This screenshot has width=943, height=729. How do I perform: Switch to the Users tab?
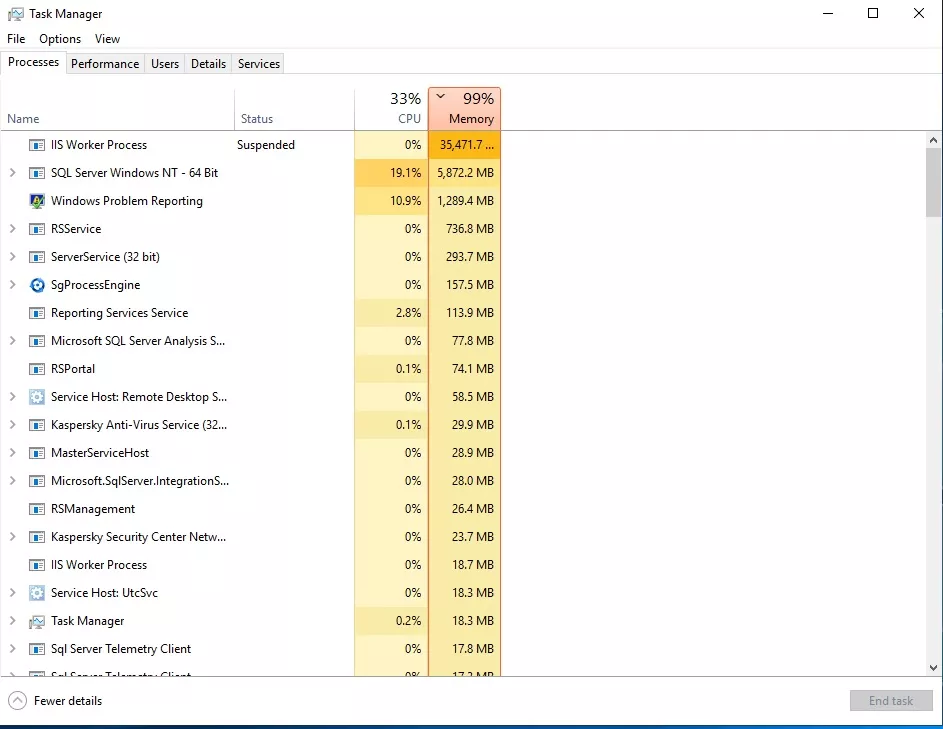point(165,64)
